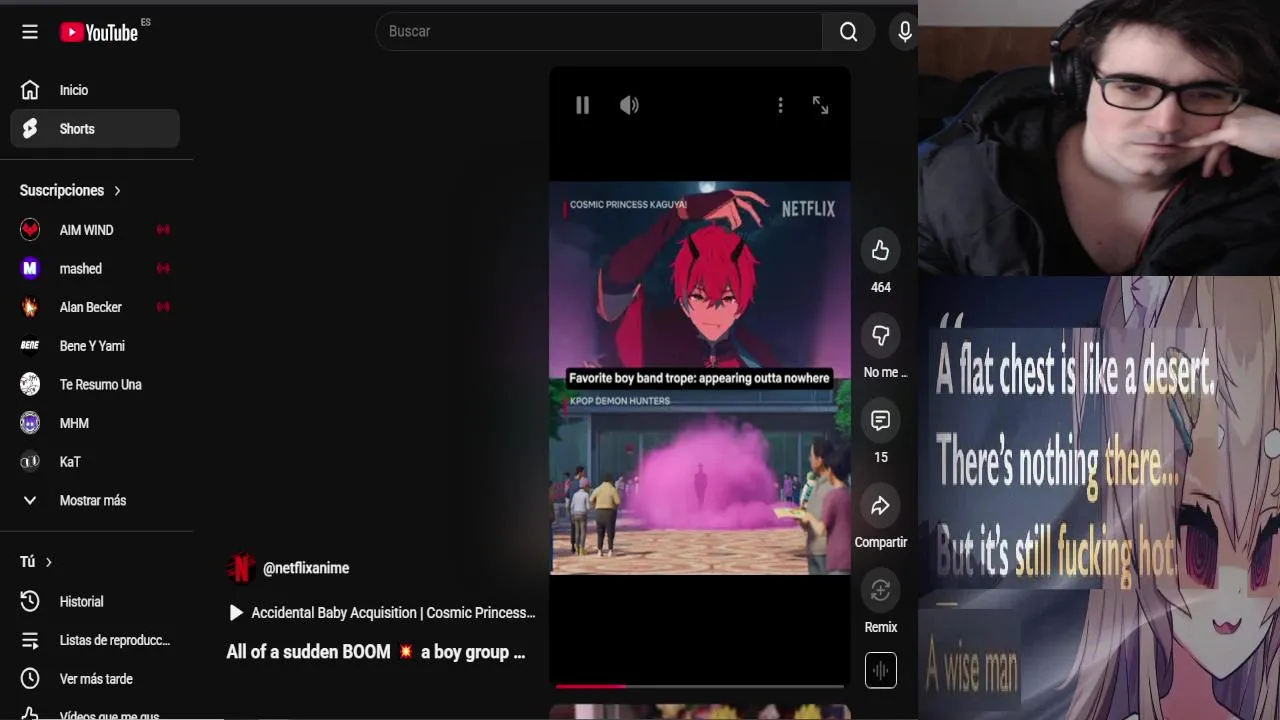Expand the Suscripciones section
Screen dimensions: 1280x720
point(70,190)
